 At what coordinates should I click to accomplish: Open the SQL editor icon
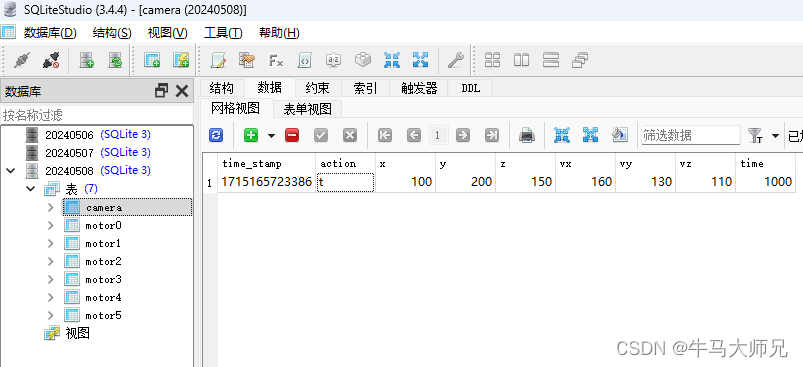click(219, 60)
